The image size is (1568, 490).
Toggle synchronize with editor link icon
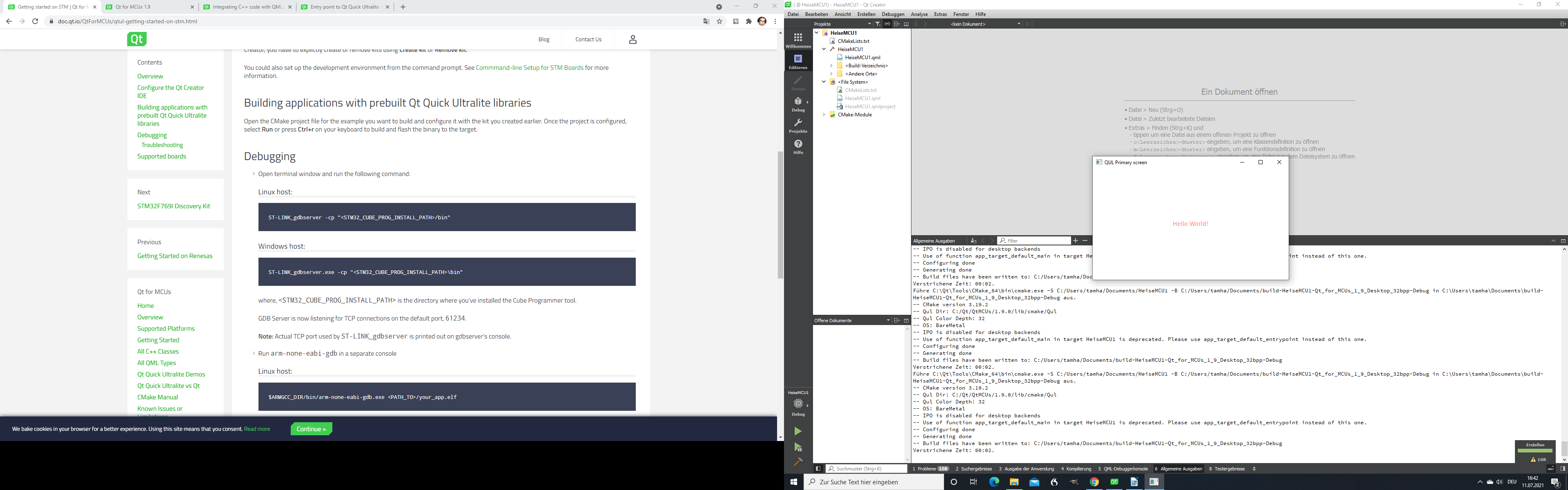pyautogui.click(x=887, y=24)
